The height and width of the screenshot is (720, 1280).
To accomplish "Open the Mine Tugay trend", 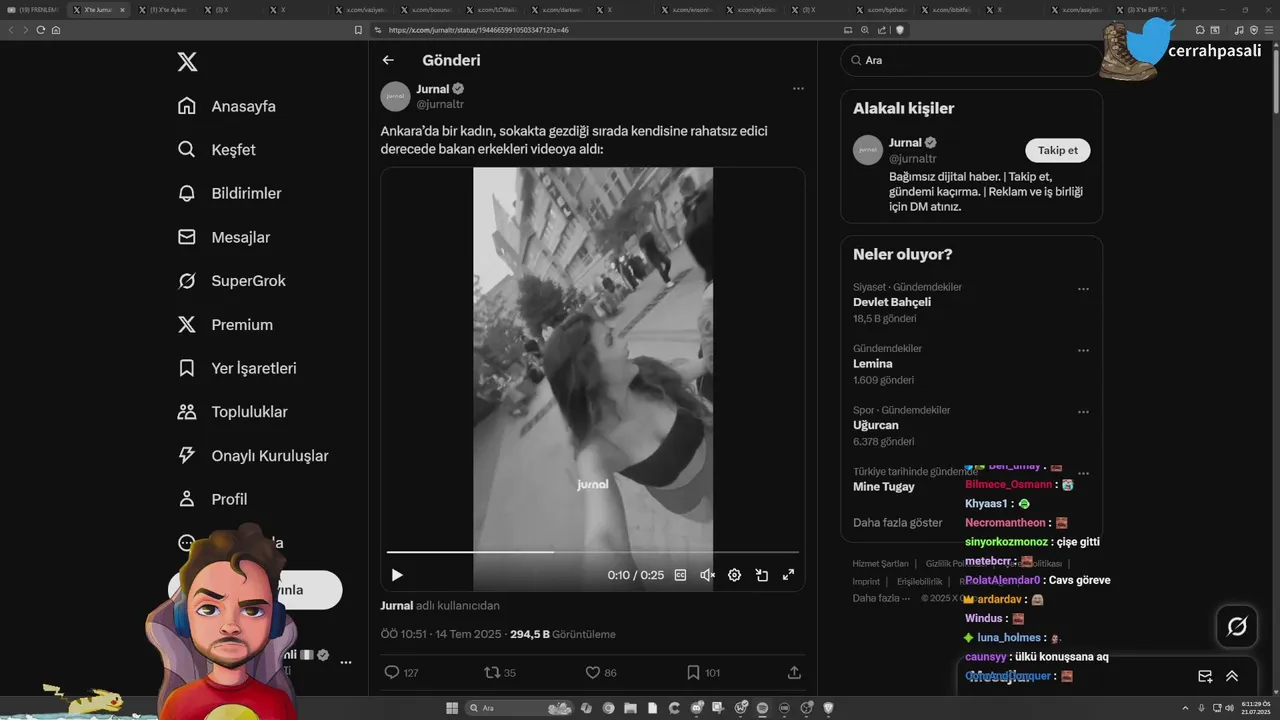I will point(884,487).
